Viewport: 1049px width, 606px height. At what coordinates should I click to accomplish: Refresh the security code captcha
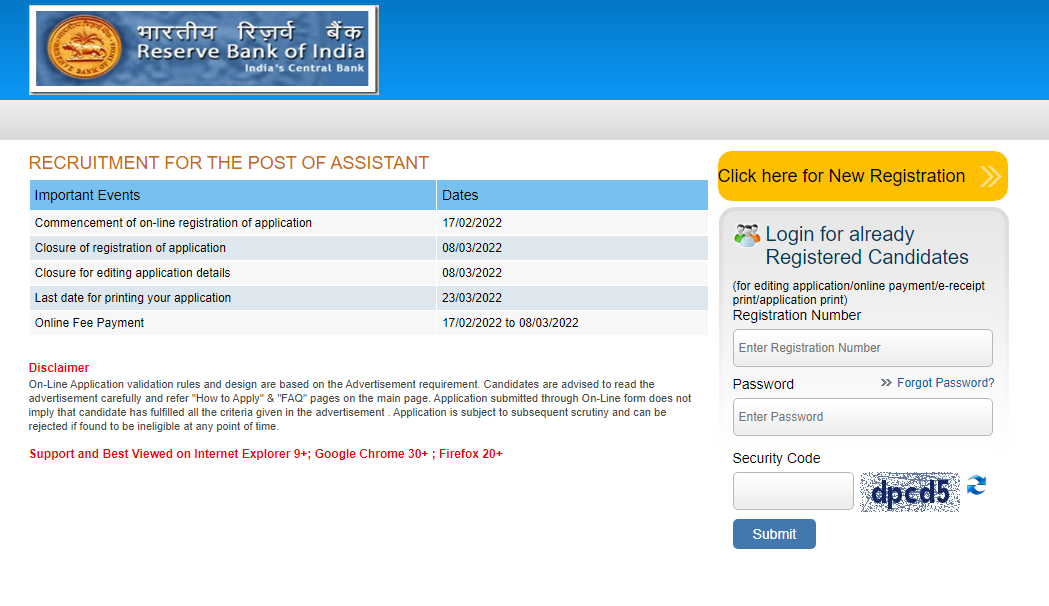click(977, 486)
